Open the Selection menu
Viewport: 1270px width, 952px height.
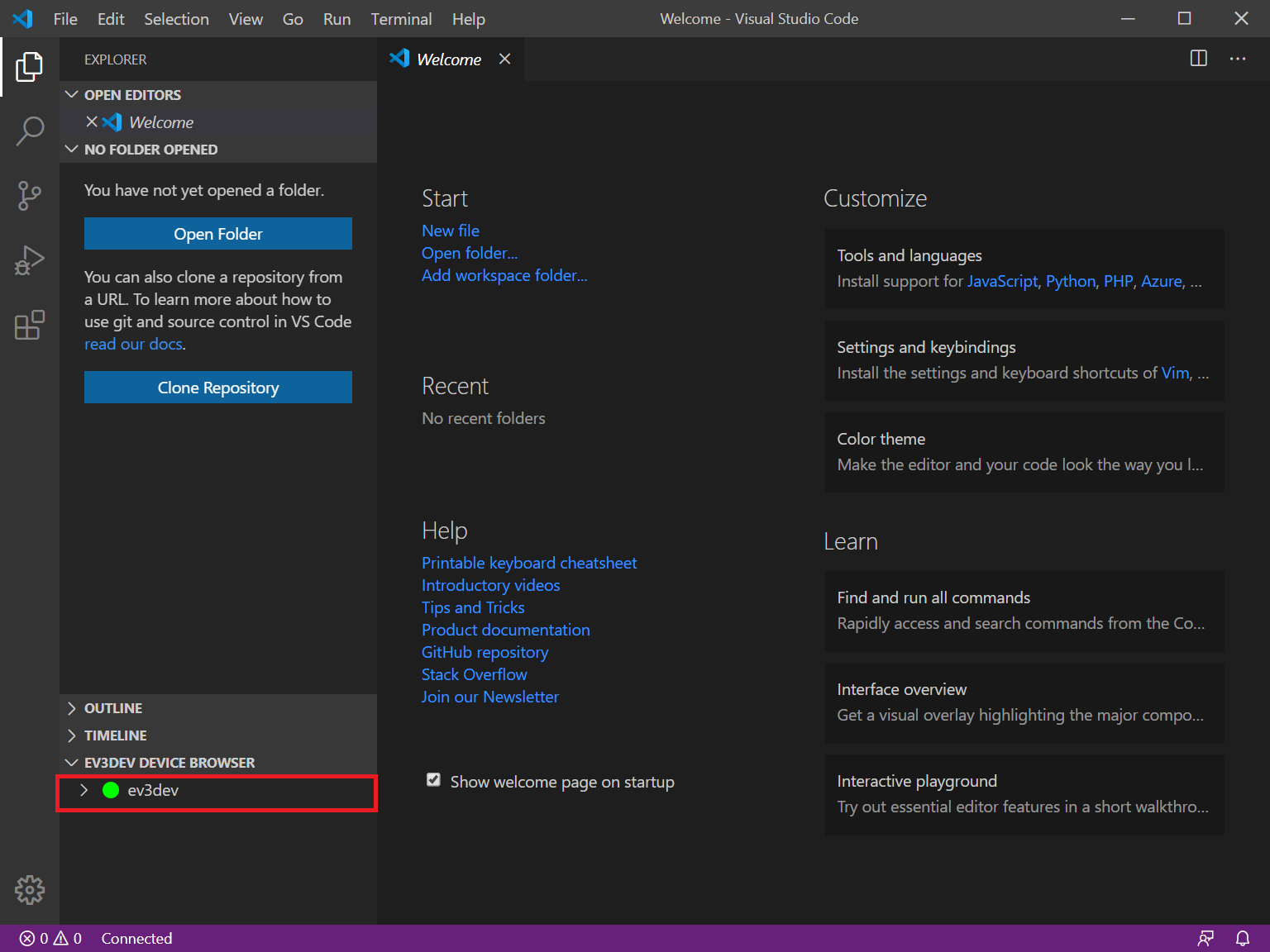pyautogui.click(x=176, y=18)
